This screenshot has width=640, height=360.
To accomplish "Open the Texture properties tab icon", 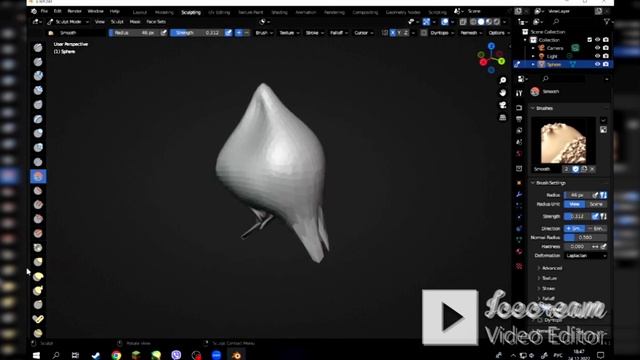I will 519,266.
